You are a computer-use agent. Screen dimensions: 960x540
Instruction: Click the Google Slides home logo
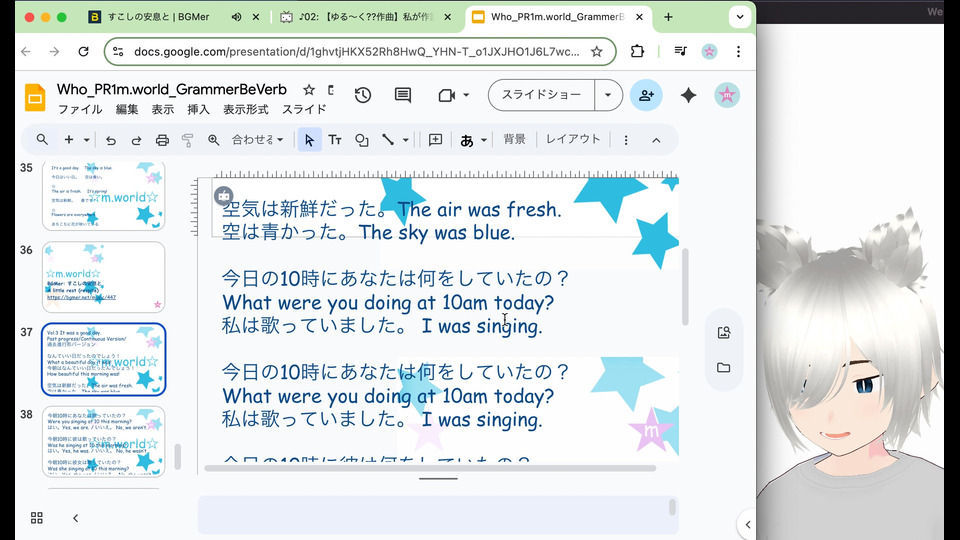point(36,97)
